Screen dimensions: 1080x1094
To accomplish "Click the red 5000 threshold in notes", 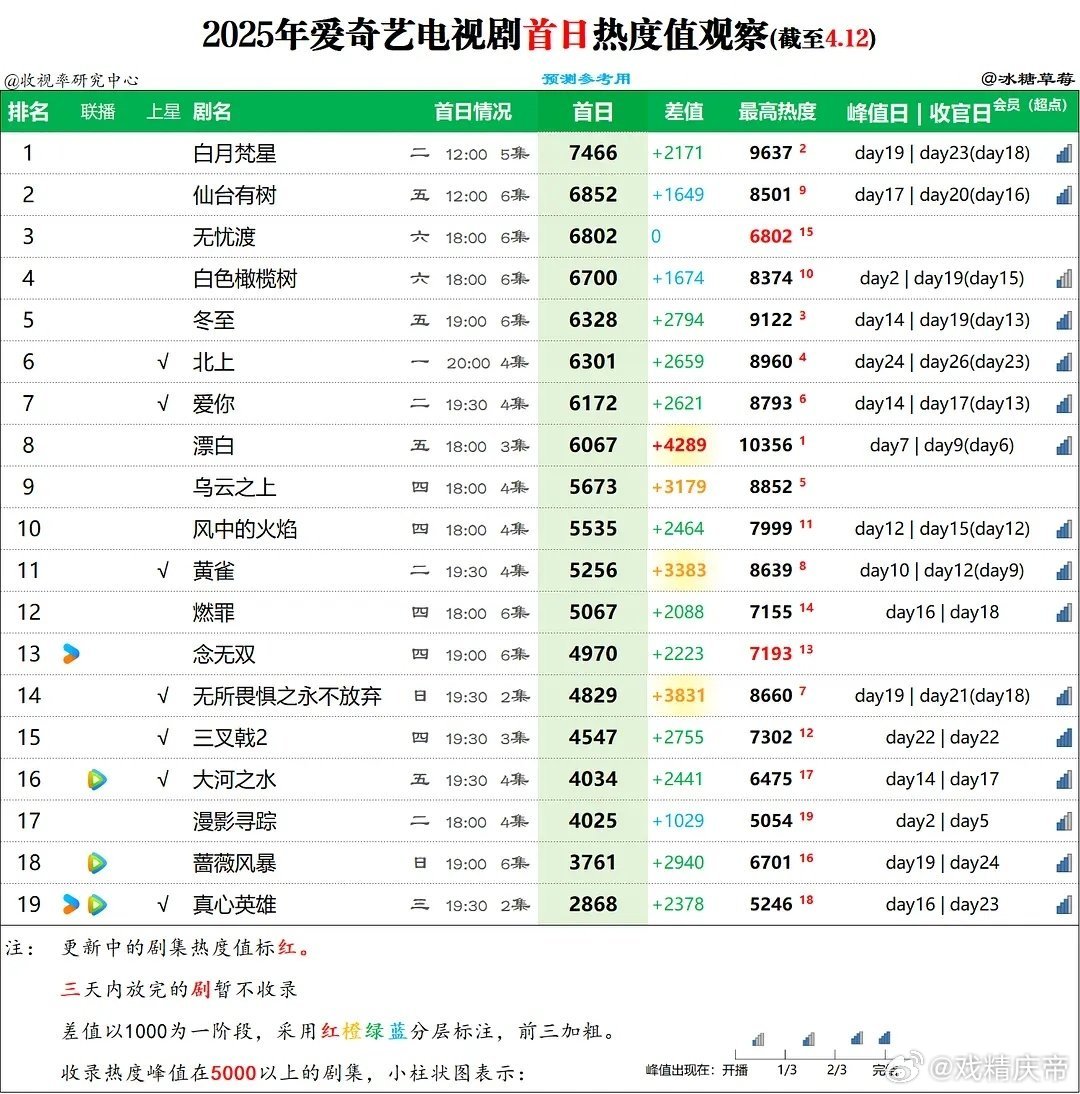I will pos(233,1072).
